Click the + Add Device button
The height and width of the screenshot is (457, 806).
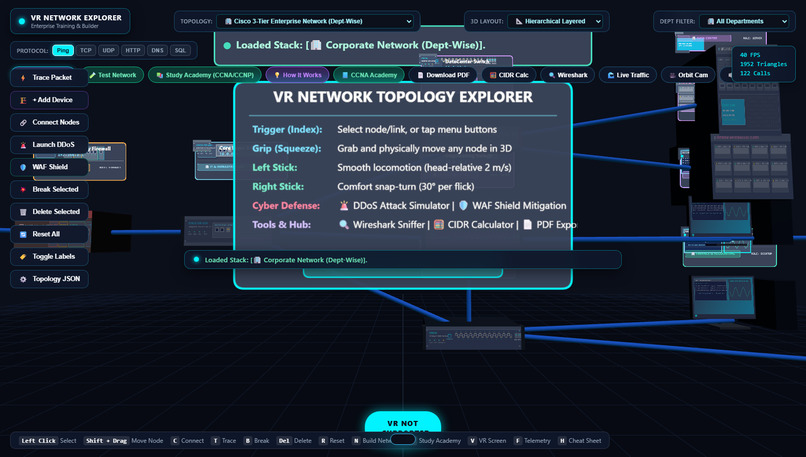click(49, 100)
